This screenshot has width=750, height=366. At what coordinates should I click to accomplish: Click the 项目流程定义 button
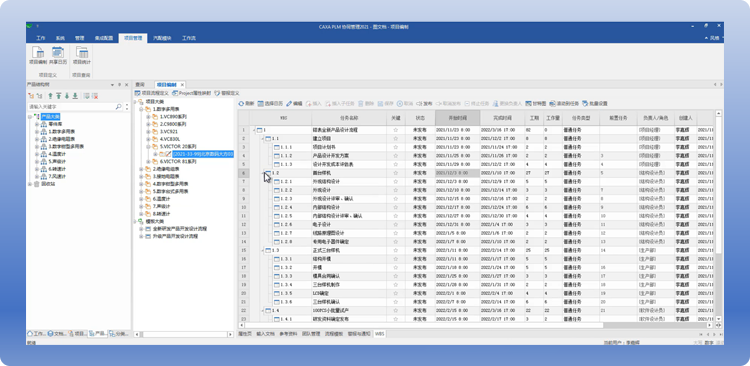click(x=152, y=93)
